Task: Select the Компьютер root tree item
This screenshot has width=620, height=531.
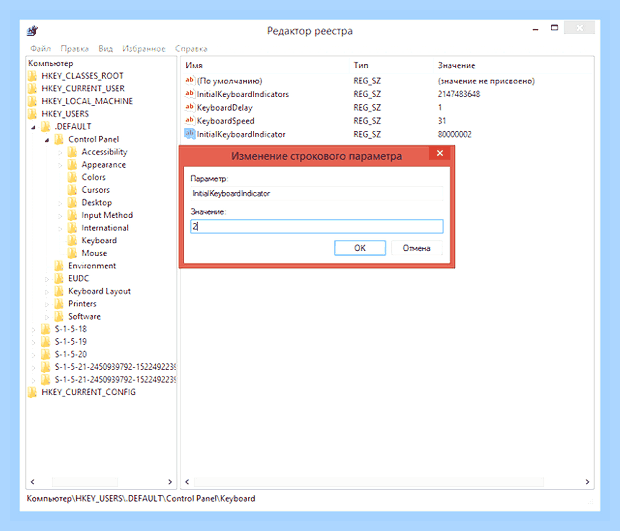Action: (51, 63)
